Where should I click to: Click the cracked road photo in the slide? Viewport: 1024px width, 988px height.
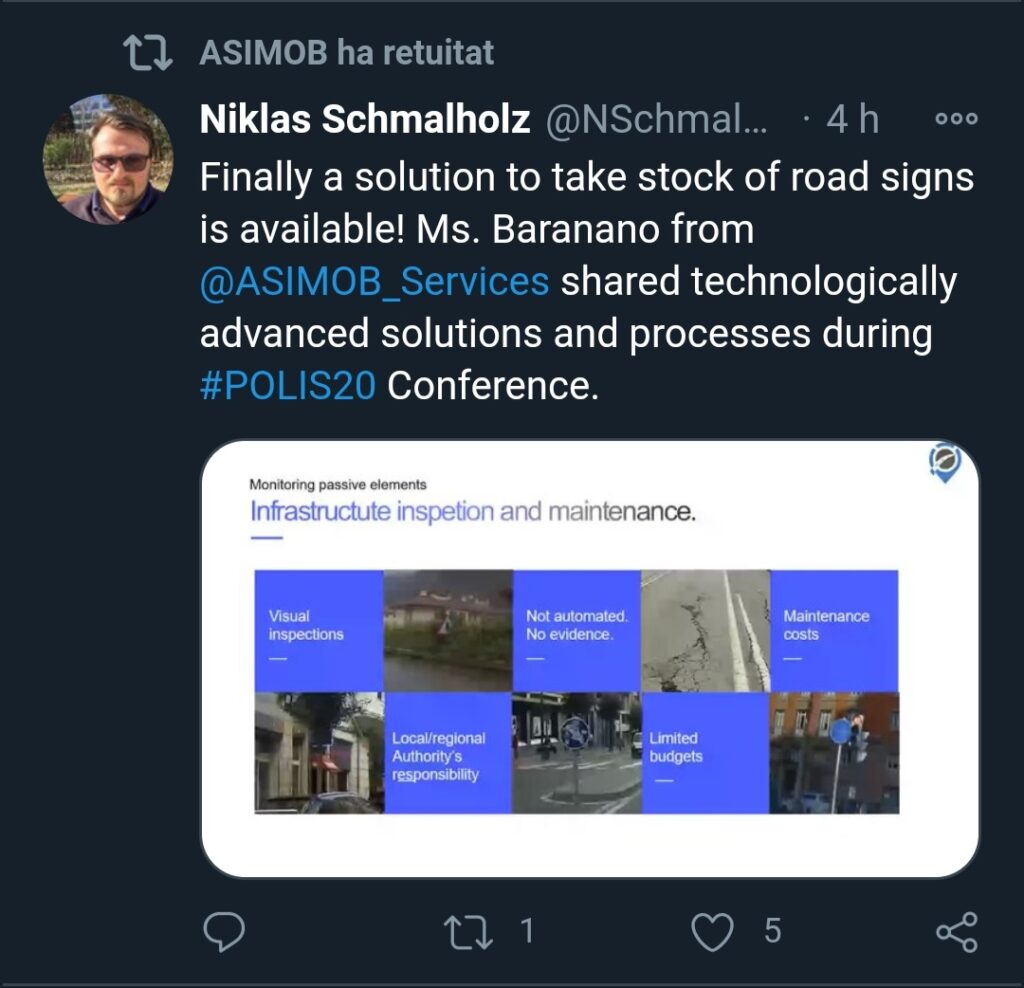[x=705, y=630]
